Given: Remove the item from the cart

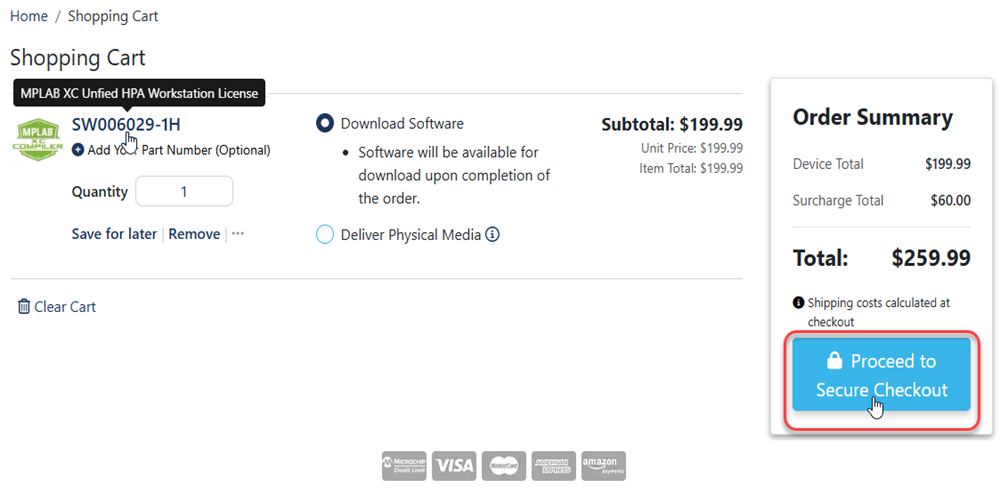Looking at the screenshot, I should tap(194, 234).
